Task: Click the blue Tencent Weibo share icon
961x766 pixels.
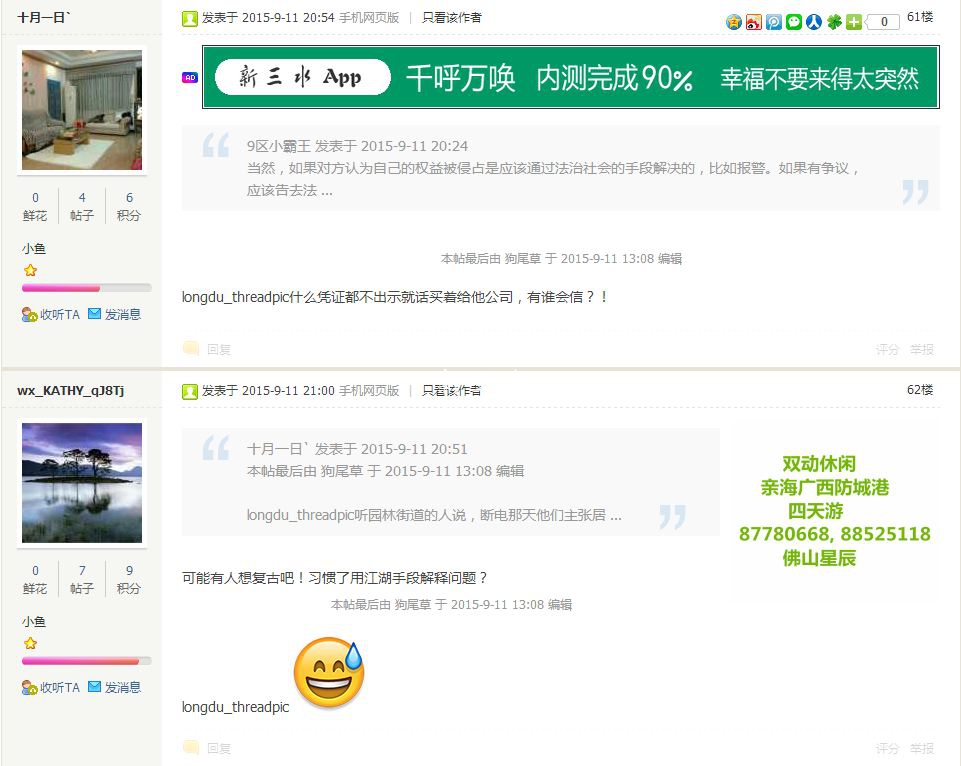Action: pos(774,22)
